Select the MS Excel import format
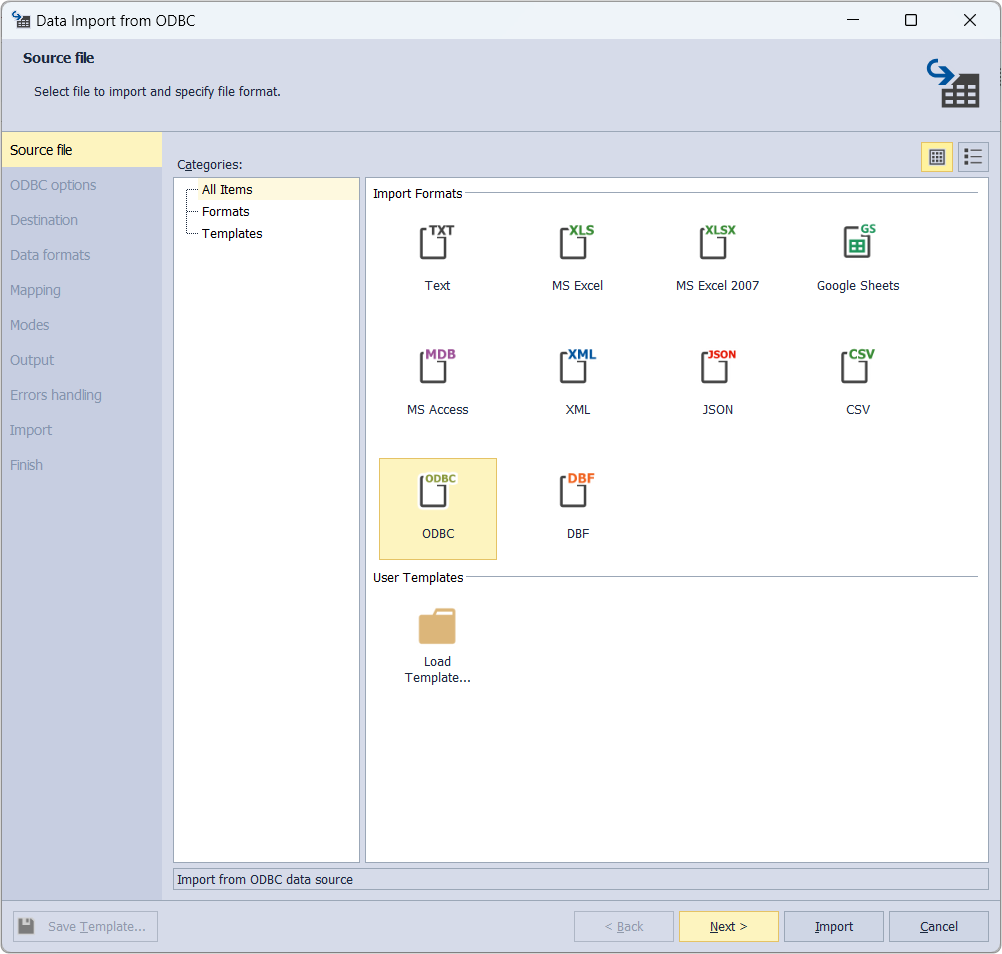The width and height of the screenshot is (1002, 954). coord(577,255)
